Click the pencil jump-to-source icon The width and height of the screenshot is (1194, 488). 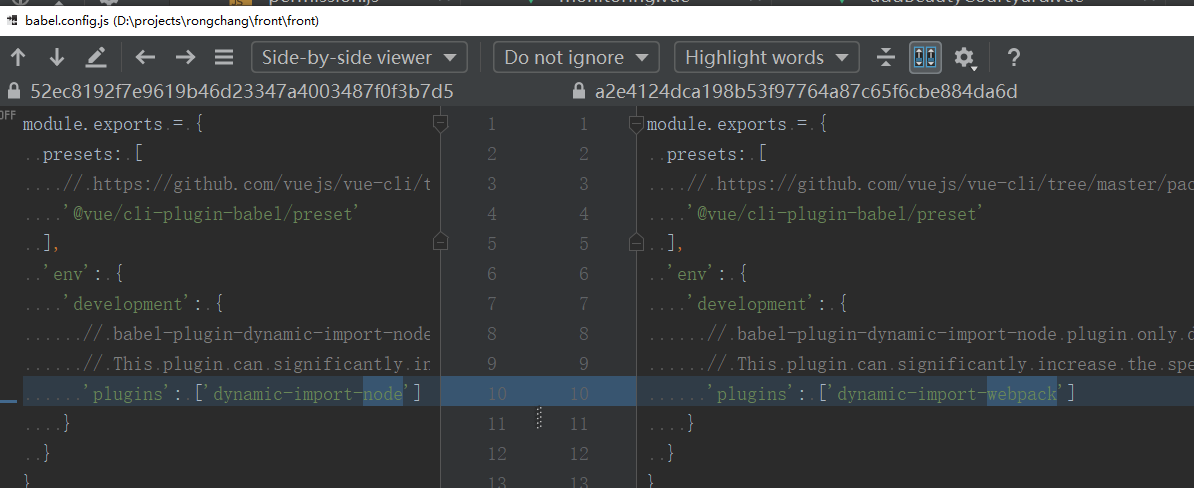click(x=96, y=57)
